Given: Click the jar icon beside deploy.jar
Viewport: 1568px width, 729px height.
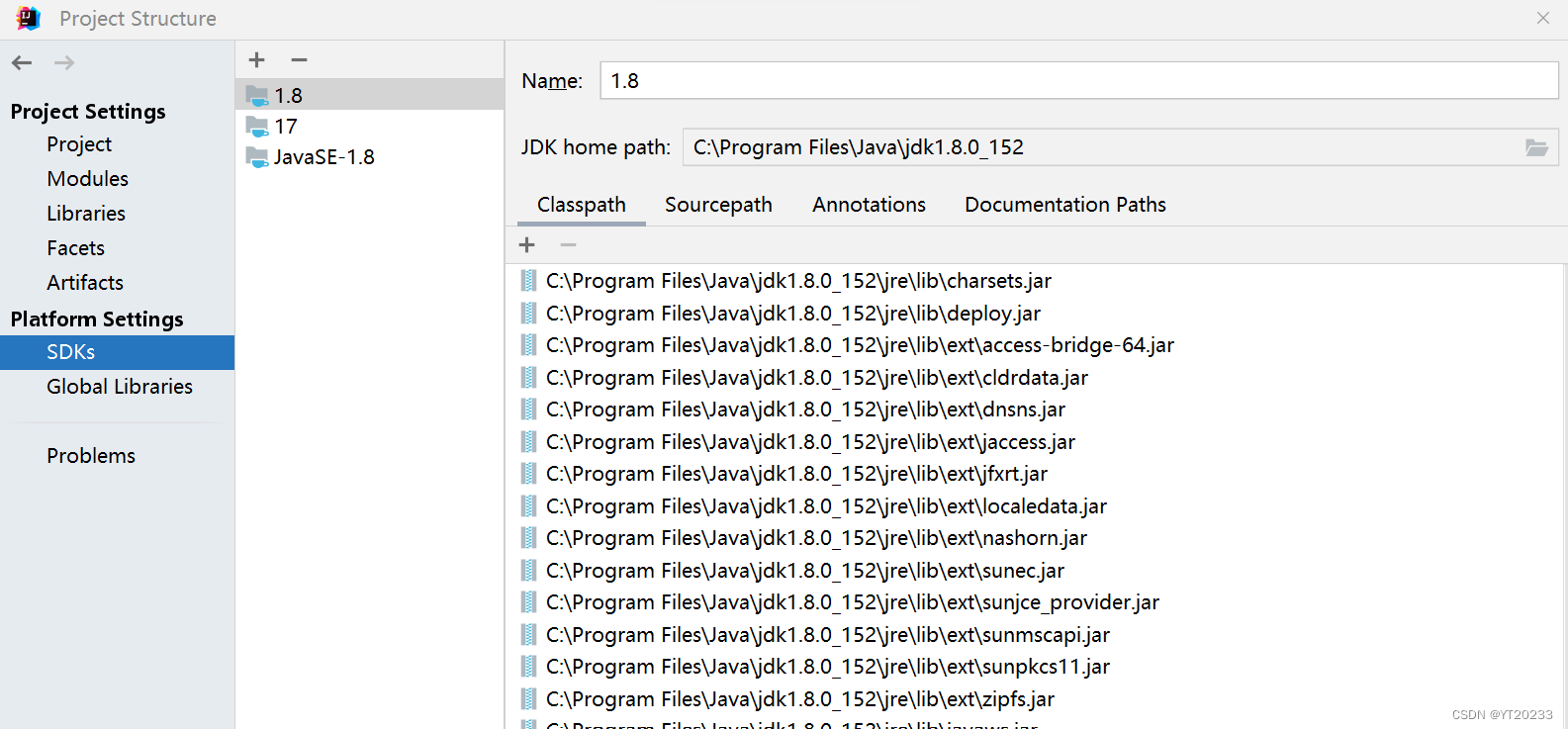Looking at the screenshot, I should coord(529,314).
